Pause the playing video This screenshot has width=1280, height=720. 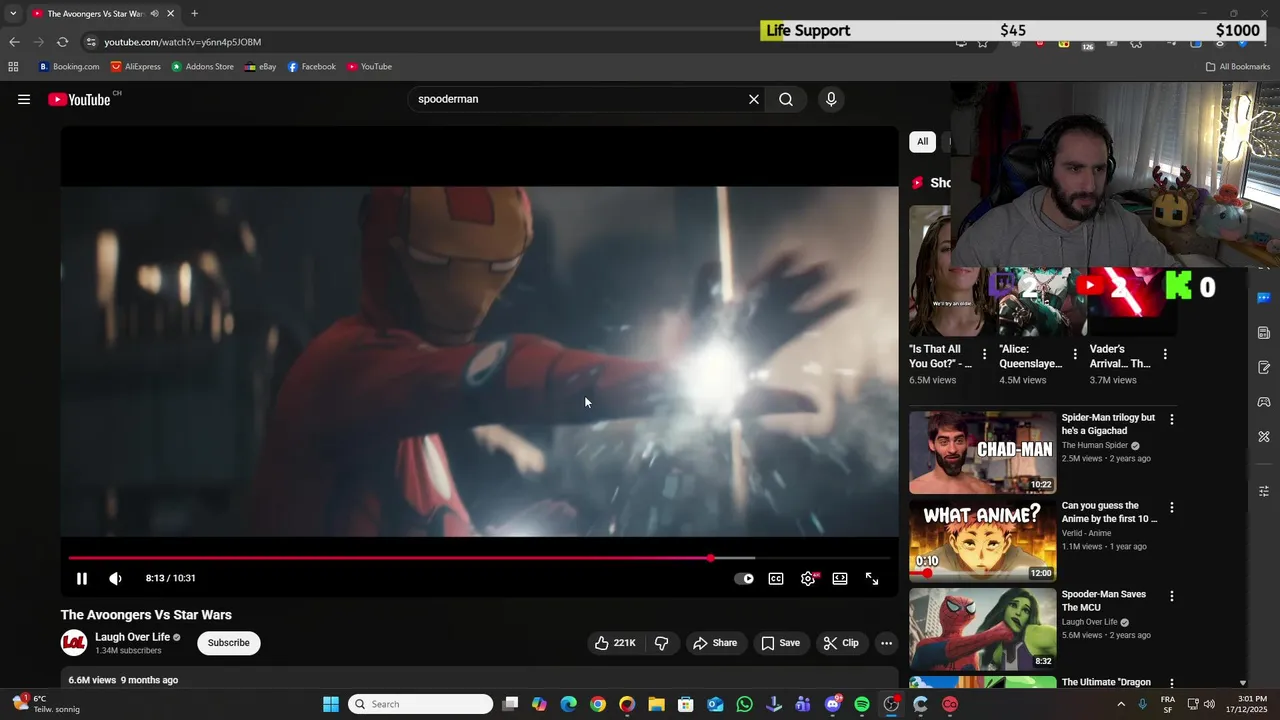82,578
